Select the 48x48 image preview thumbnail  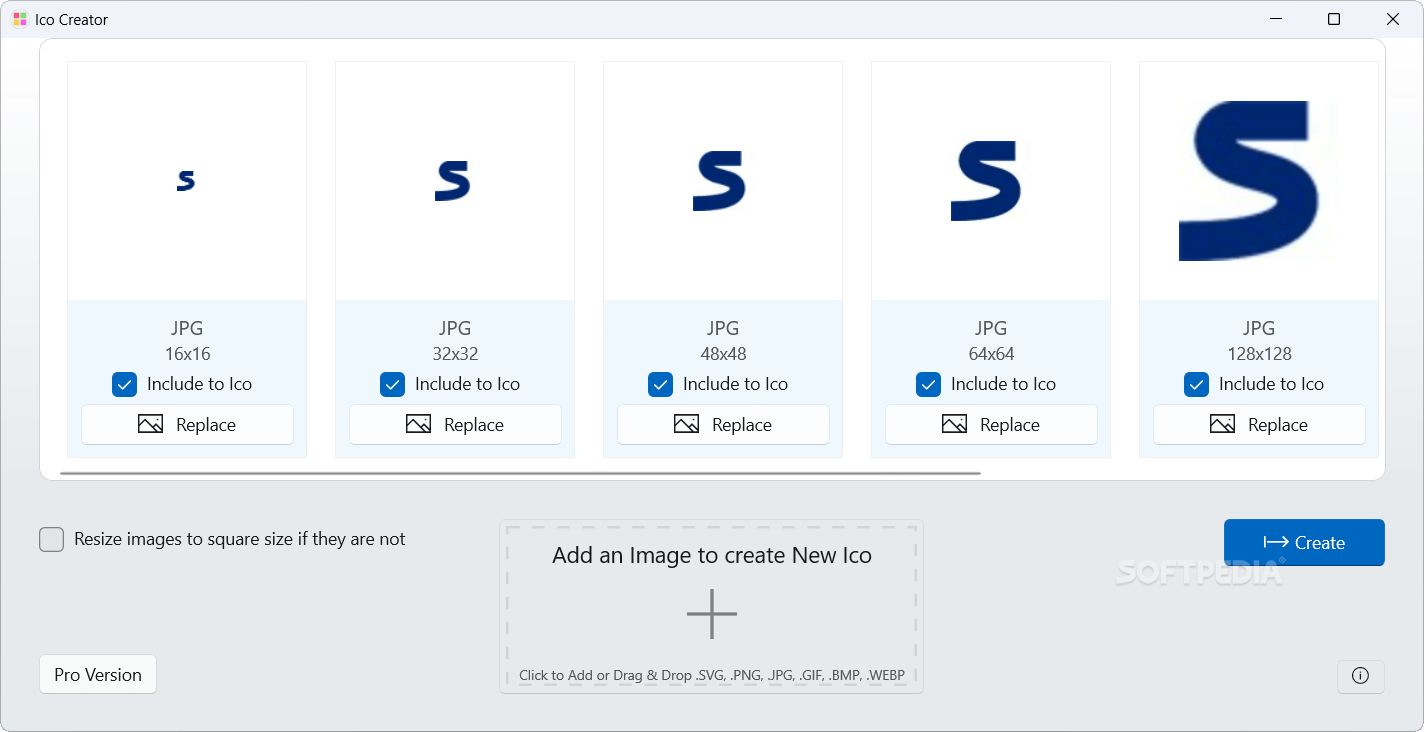tap(722, 181)
